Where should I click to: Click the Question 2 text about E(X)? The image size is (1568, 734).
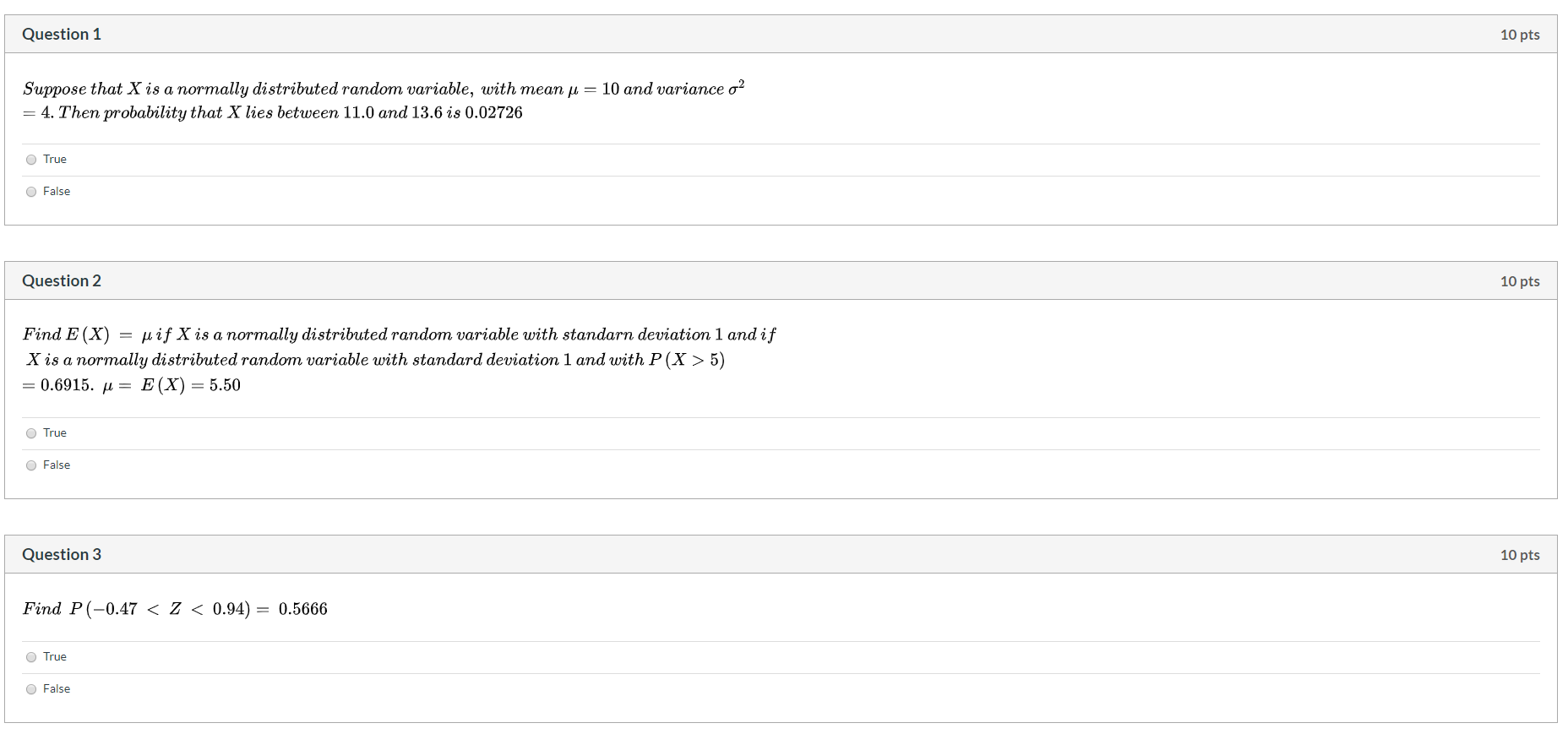[x=399, y=360]
